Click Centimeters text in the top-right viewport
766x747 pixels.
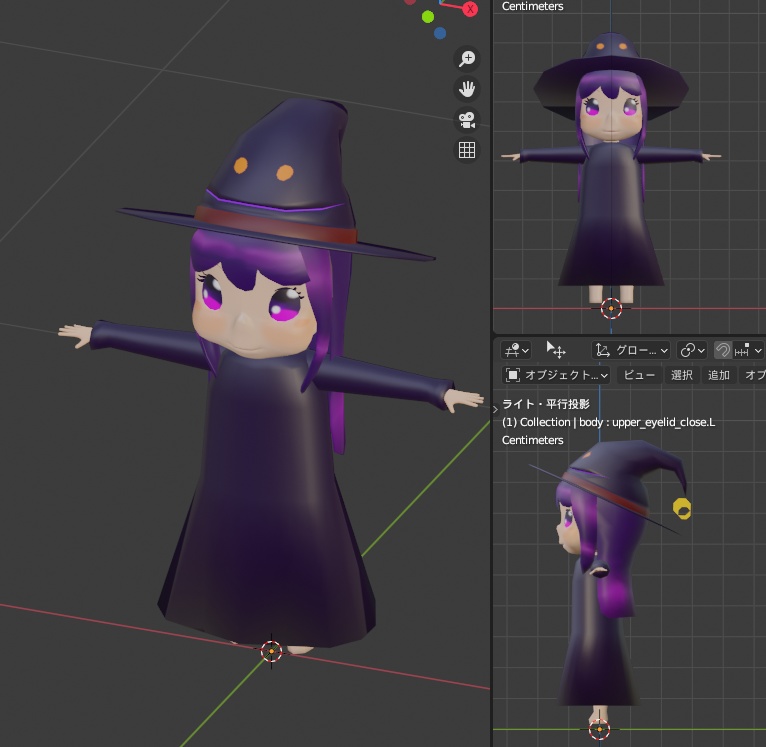tap(532, 6)
